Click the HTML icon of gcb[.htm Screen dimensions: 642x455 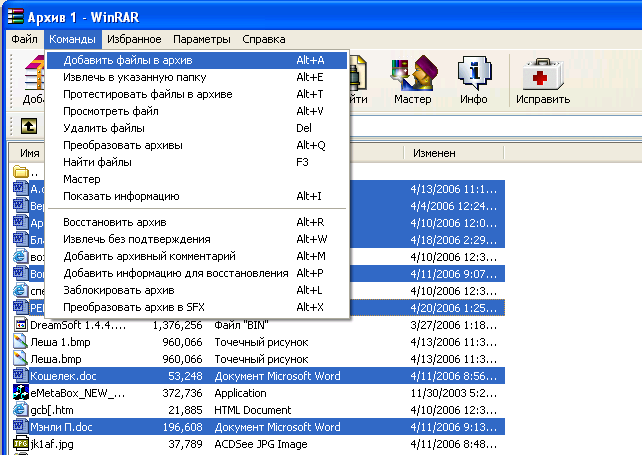[20, 410]
